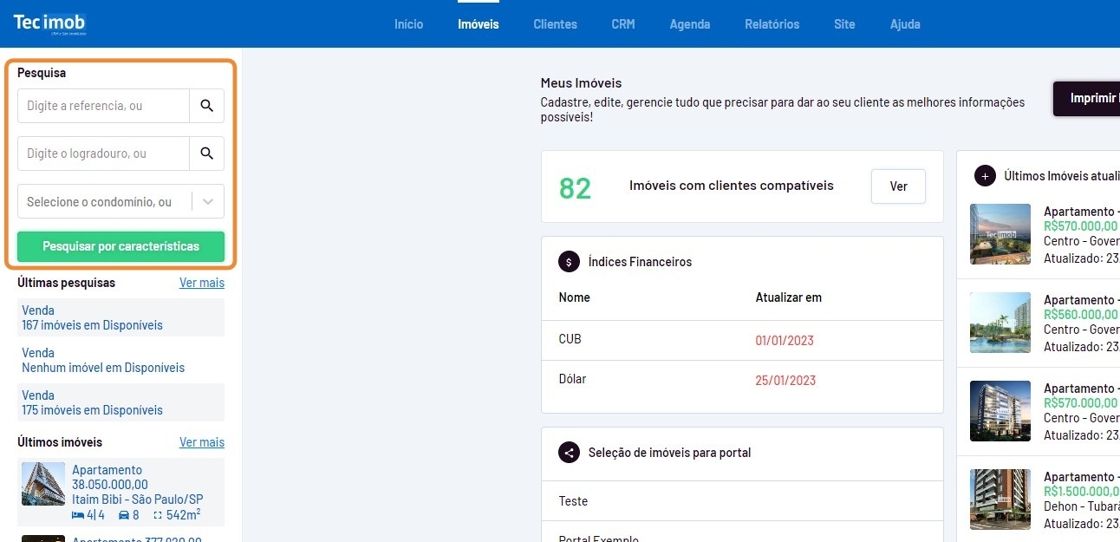Click the search icon beside the reference field
The width and height of the screenshot is (1120, 542).
tap(206, 105)
